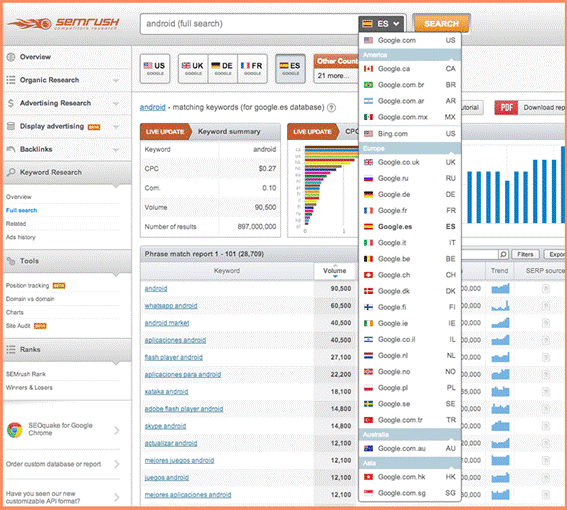Open the xataka android keyword link
The height and width of the screenshot is (510, 567).
point(166,392)
